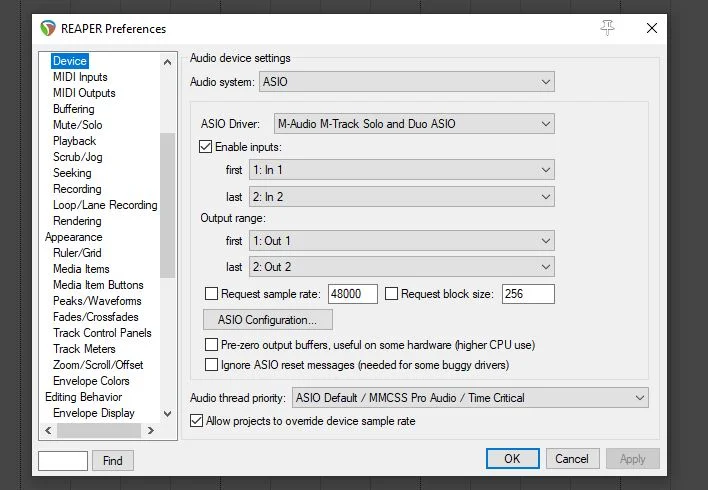
Task: Go to Track Meters settings
Action: tap(84, 349)
